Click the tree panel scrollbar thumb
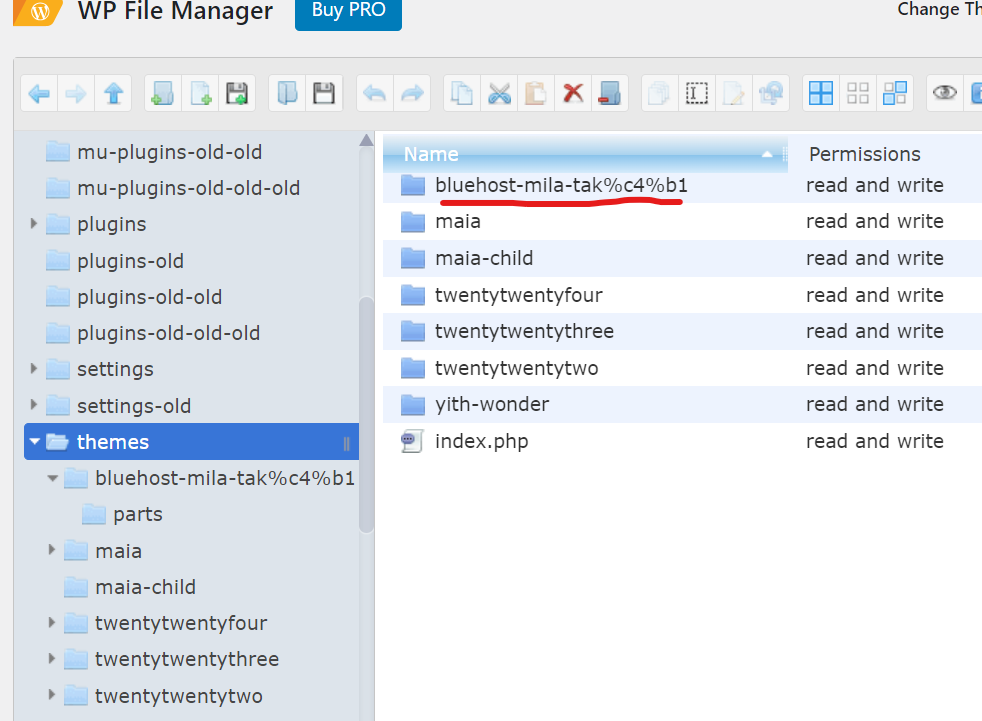Screen dimensions: 982x721 pos(366,414)
